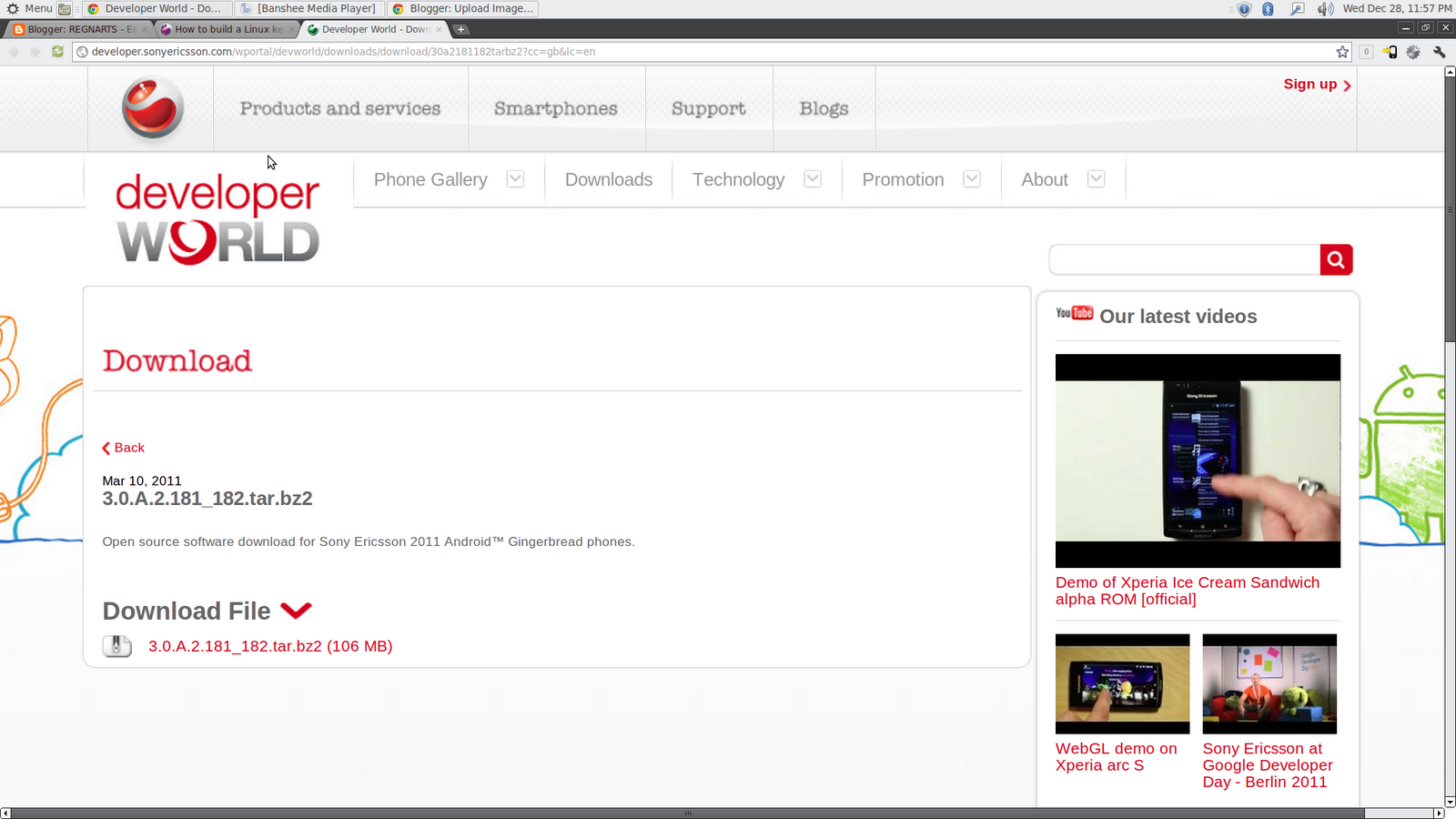Click the red search magnifier button

point(1336,259)
